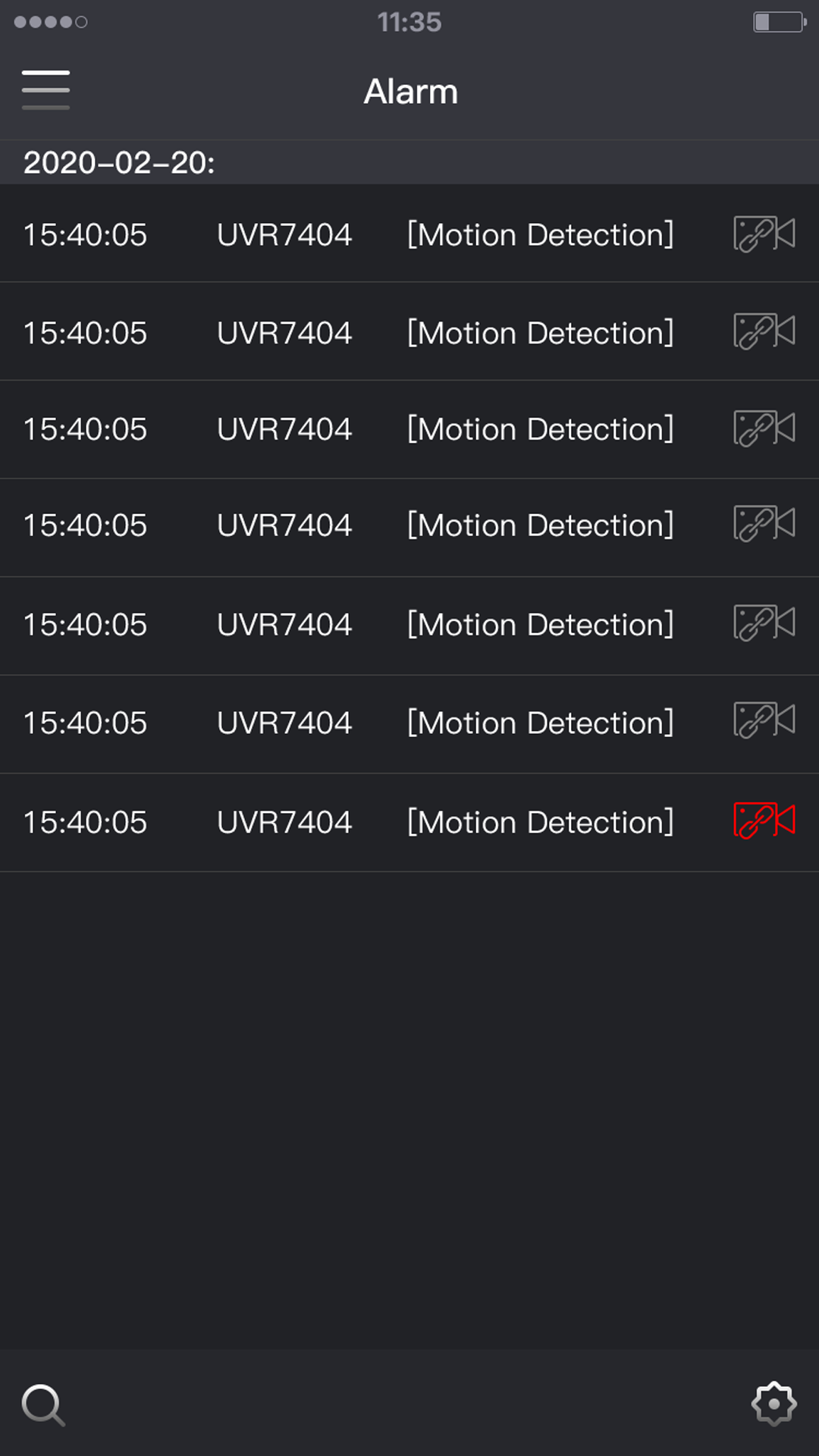Image resolution: width=819 pixels, height=1456 pixels.
Task: Select the third alarm's UVR7404 device name
Action: (284, 429)
